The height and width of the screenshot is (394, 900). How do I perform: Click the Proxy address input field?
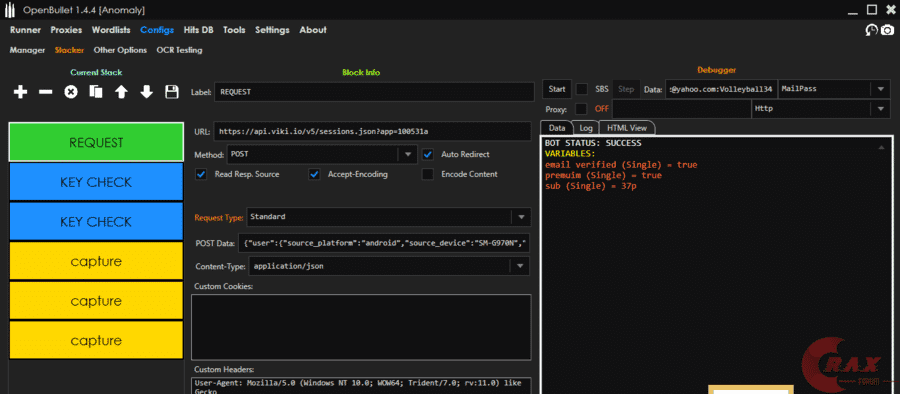coord(682,109)
